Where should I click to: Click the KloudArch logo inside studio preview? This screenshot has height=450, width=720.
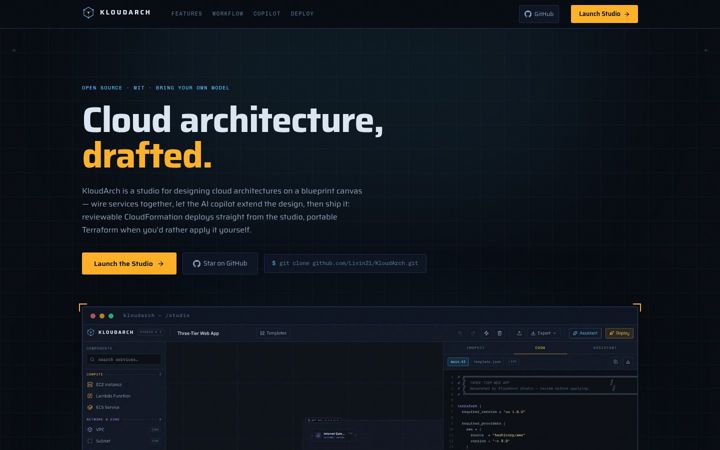(x=110, y=332)
